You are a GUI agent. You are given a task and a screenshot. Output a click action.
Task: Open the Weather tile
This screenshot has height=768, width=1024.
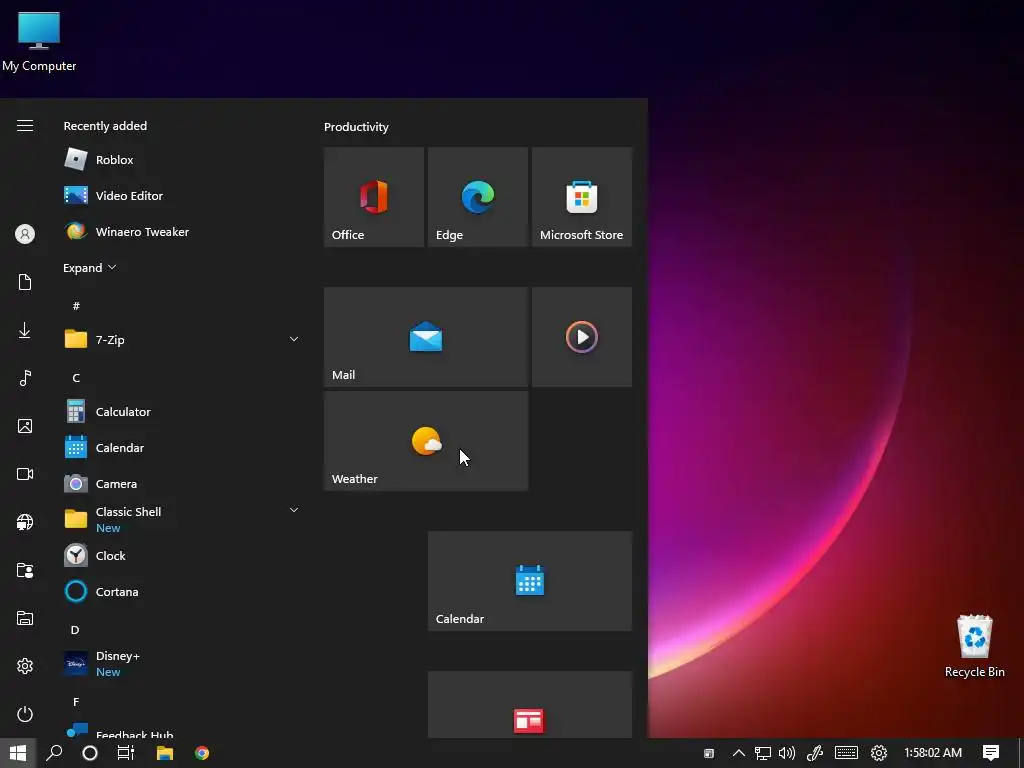tap(426, 441)
